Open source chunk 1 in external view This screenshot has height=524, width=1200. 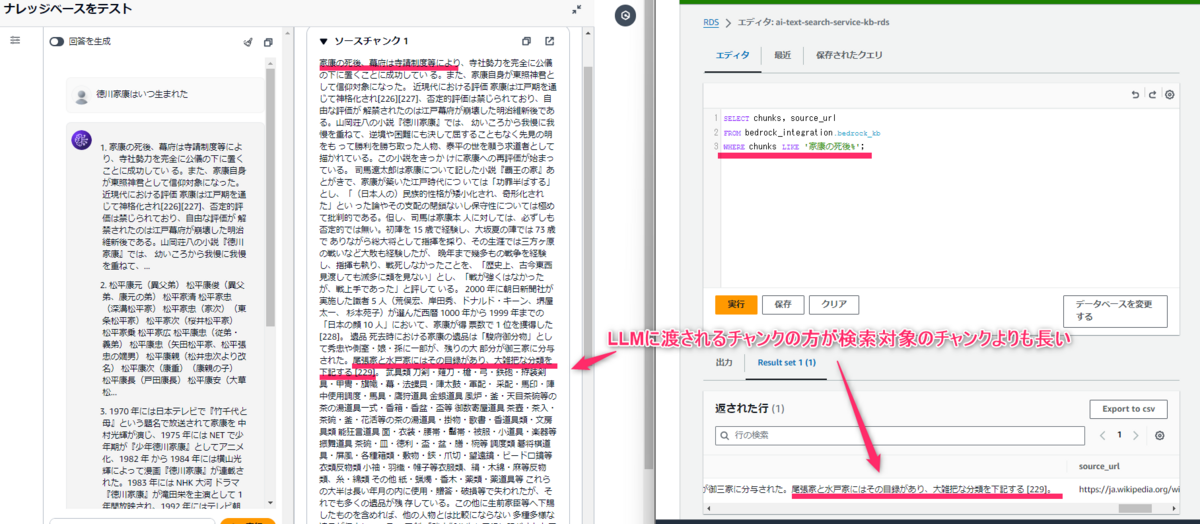point(549,41)
